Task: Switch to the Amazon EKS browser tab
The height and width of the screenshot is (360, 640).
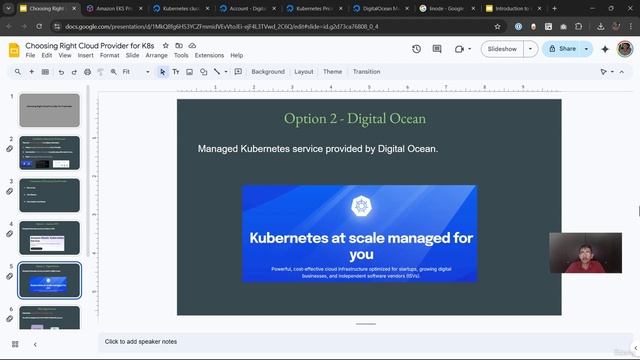Action: 114,8
